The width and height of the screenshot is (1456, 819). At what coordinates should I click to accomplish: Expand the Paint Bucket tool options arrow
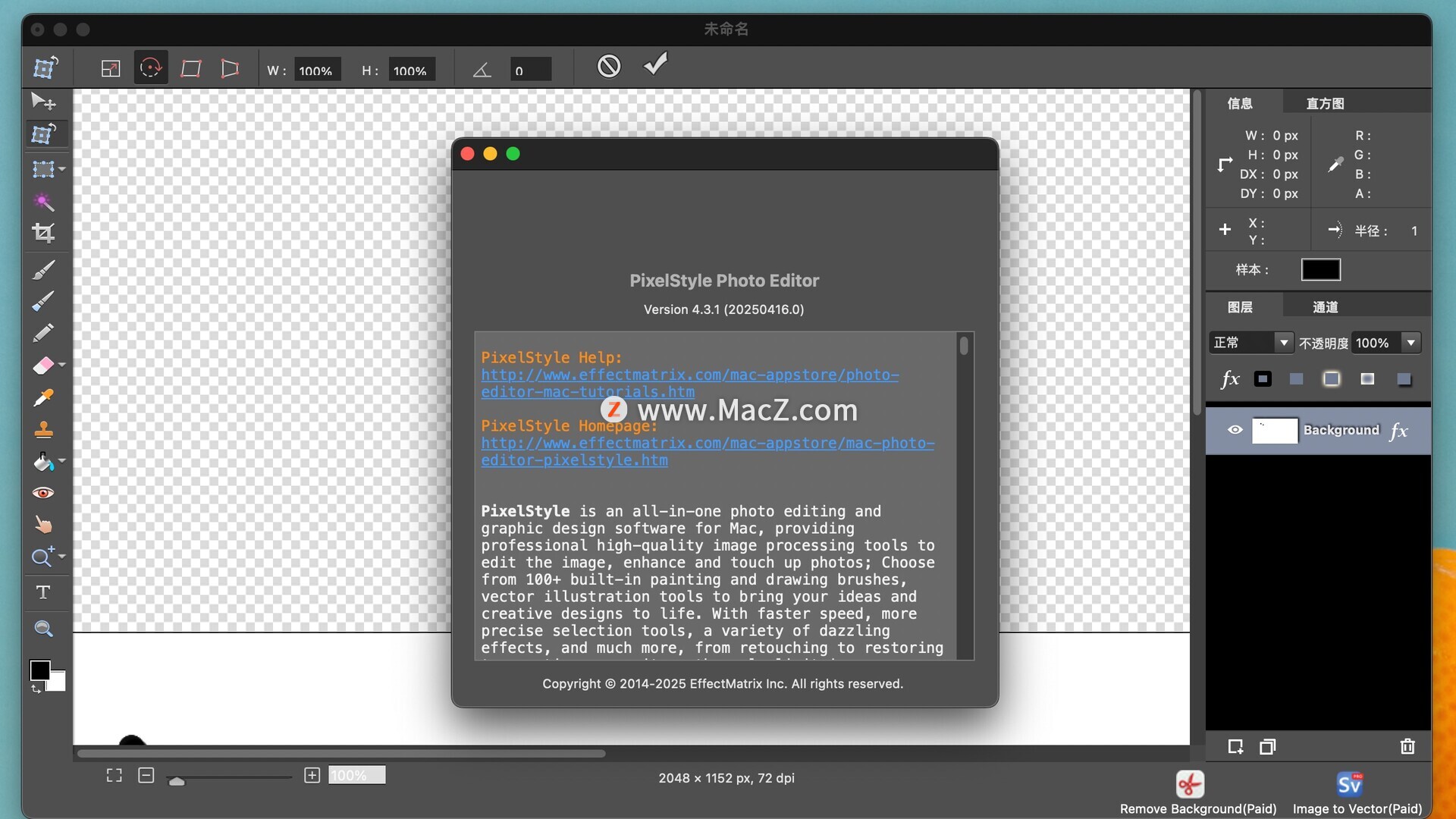point(62,460)
